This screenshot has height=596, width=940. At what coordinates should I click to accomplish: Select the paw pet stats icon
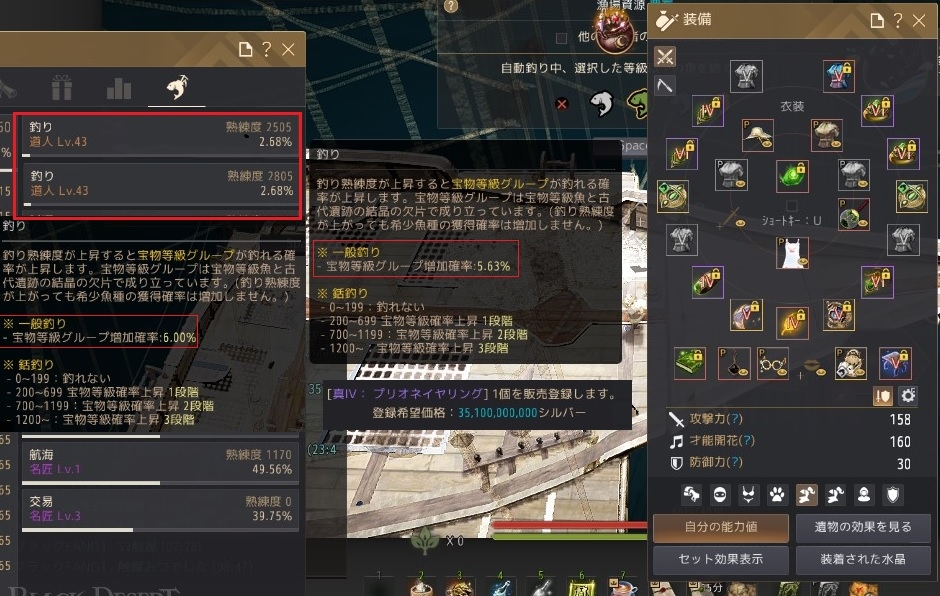[x=777, y=495]
